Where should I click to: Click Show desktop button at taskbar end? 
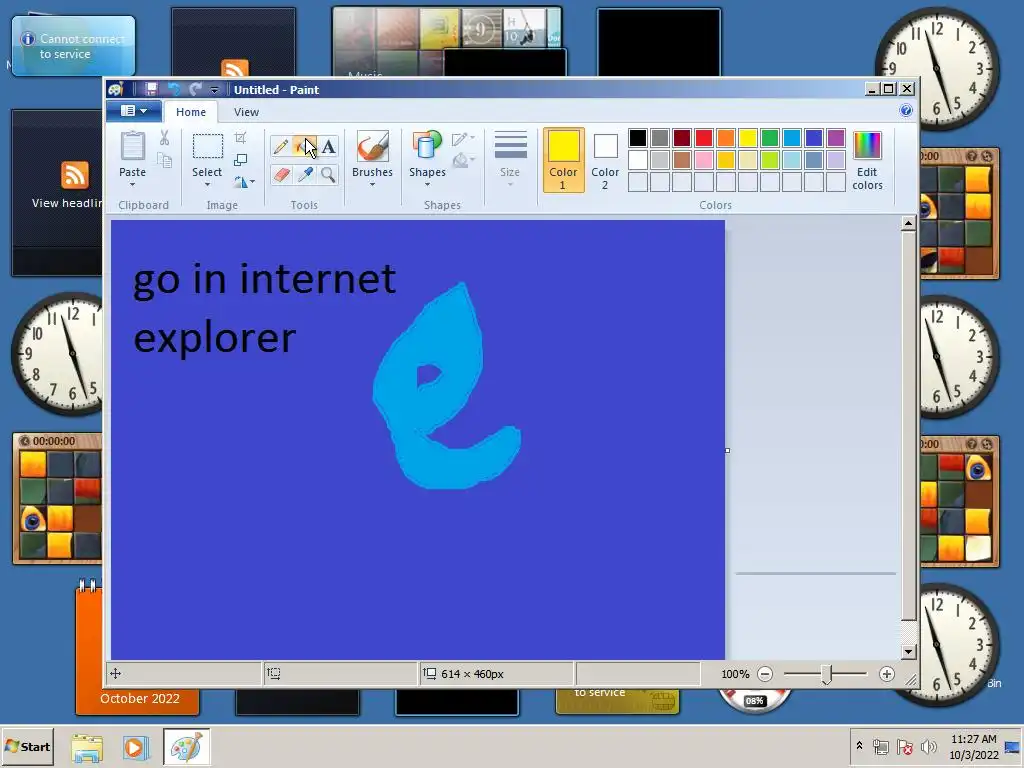(1013, 746)
